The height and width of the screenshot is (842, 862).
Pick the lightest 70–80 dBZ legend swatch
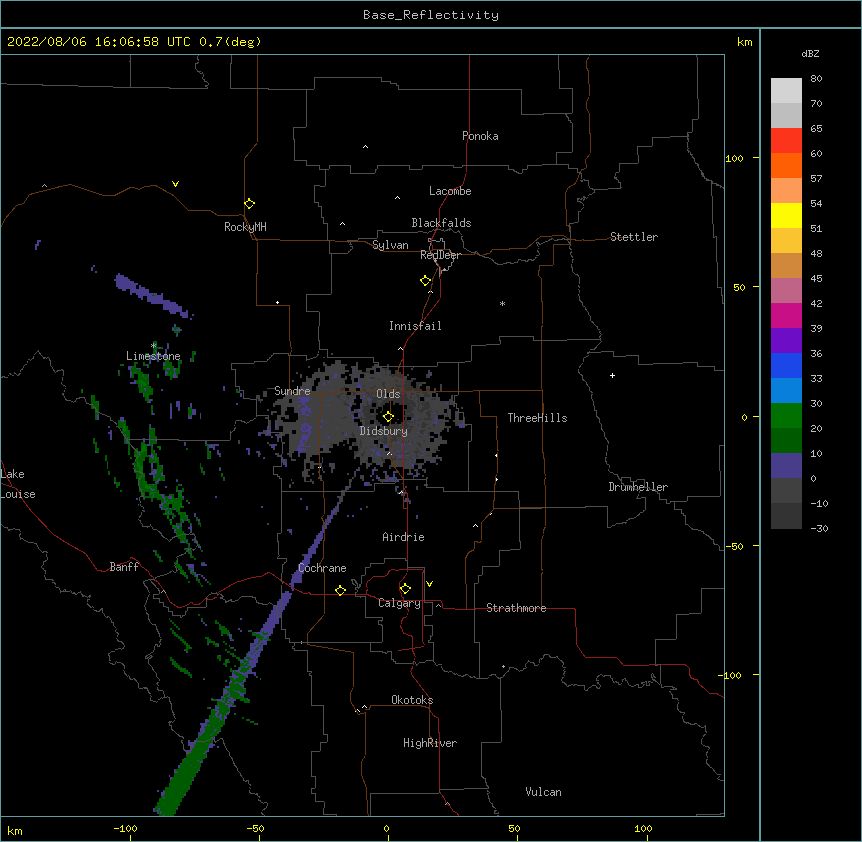(786, 91)
